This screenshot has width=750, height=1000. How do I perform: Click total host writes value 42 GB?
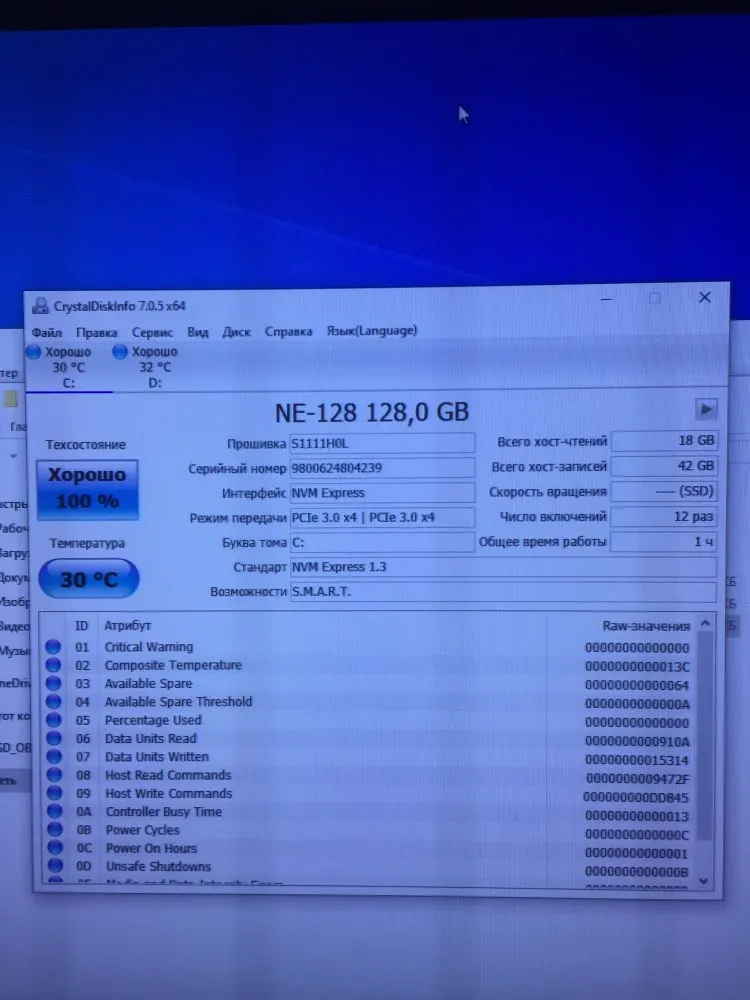tap(663, 466)
